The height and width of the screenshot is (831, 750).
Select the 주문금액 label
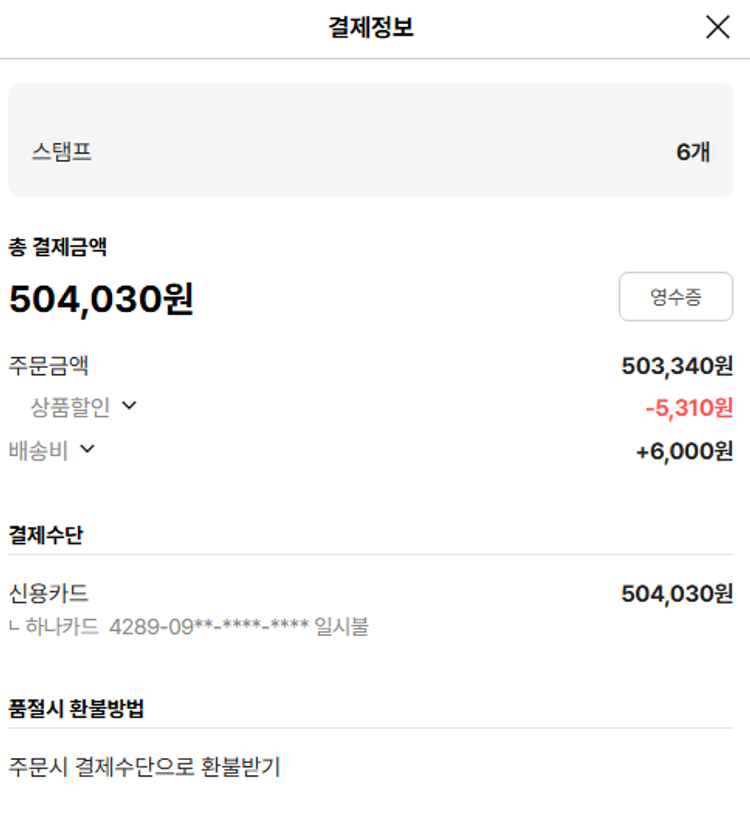click(x=49, y=366)
